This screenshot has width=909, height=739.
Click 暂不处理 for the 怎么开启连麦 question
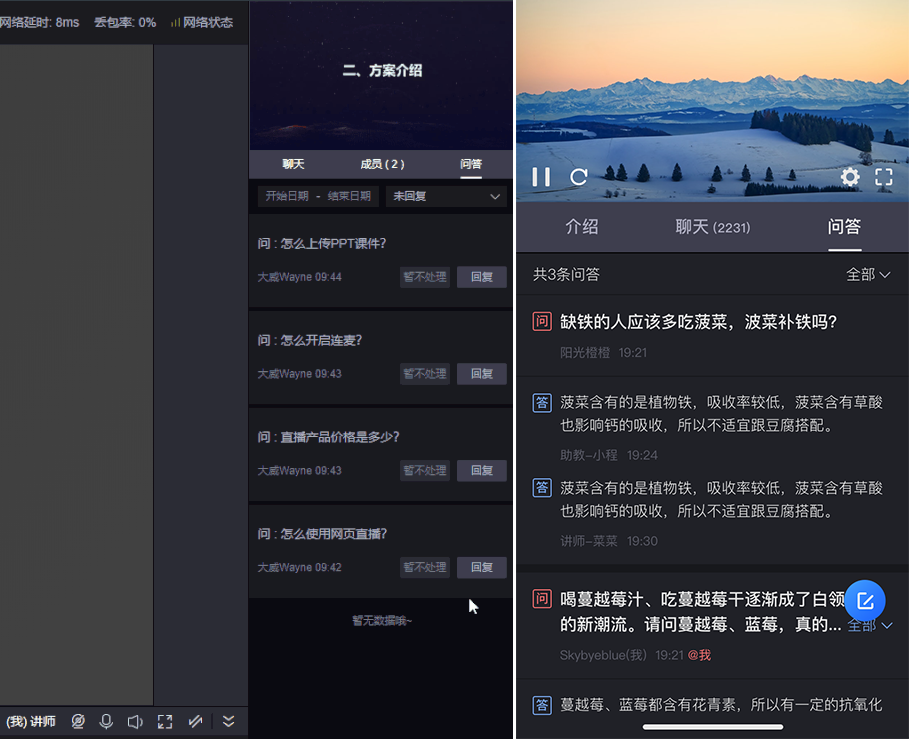pyautogui.click(x=424, y=374)
